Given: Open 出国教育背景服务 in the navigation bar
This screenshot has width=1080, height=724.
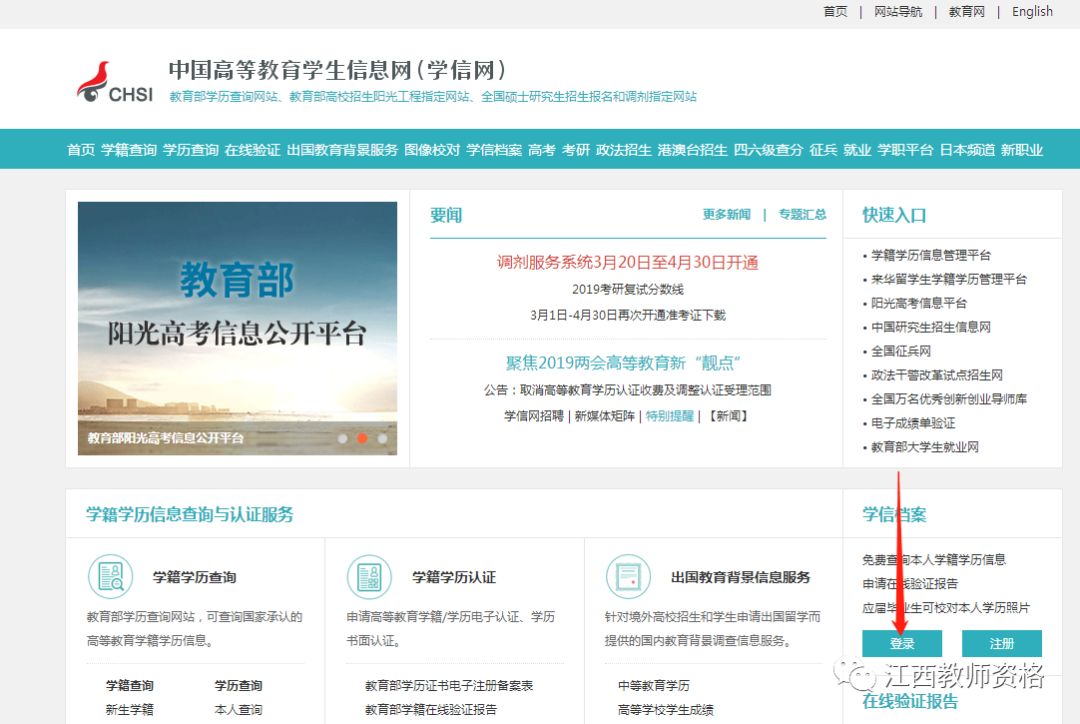Looking at the screenshot, I should pyautogui.click(x=342, y=149).
